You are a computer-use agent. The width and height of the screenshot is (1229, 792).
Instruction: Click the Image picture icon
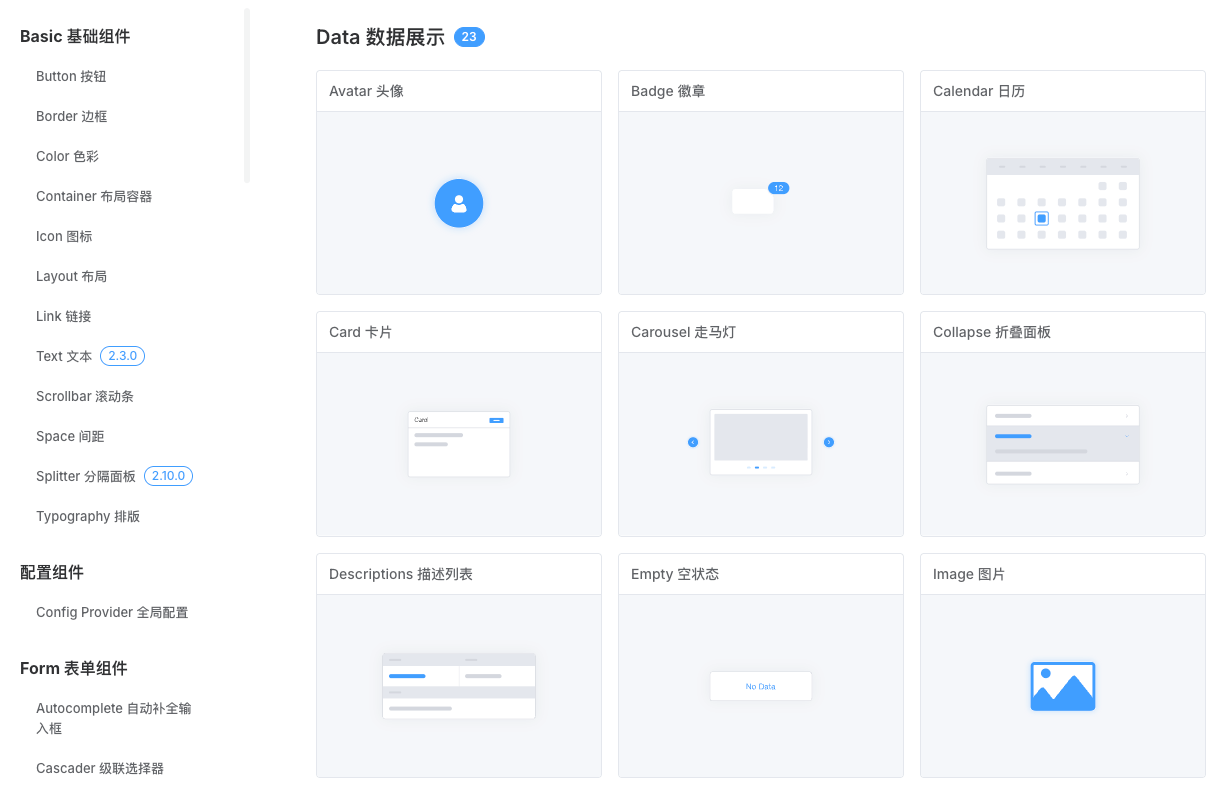click(x=1062, y=686)
